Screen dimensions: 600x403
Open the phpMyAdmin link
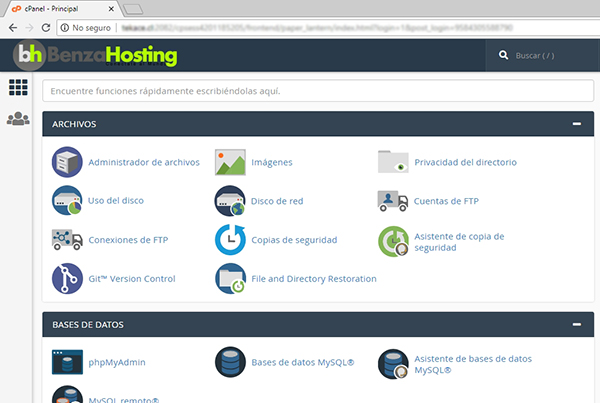tap(117, 362)
